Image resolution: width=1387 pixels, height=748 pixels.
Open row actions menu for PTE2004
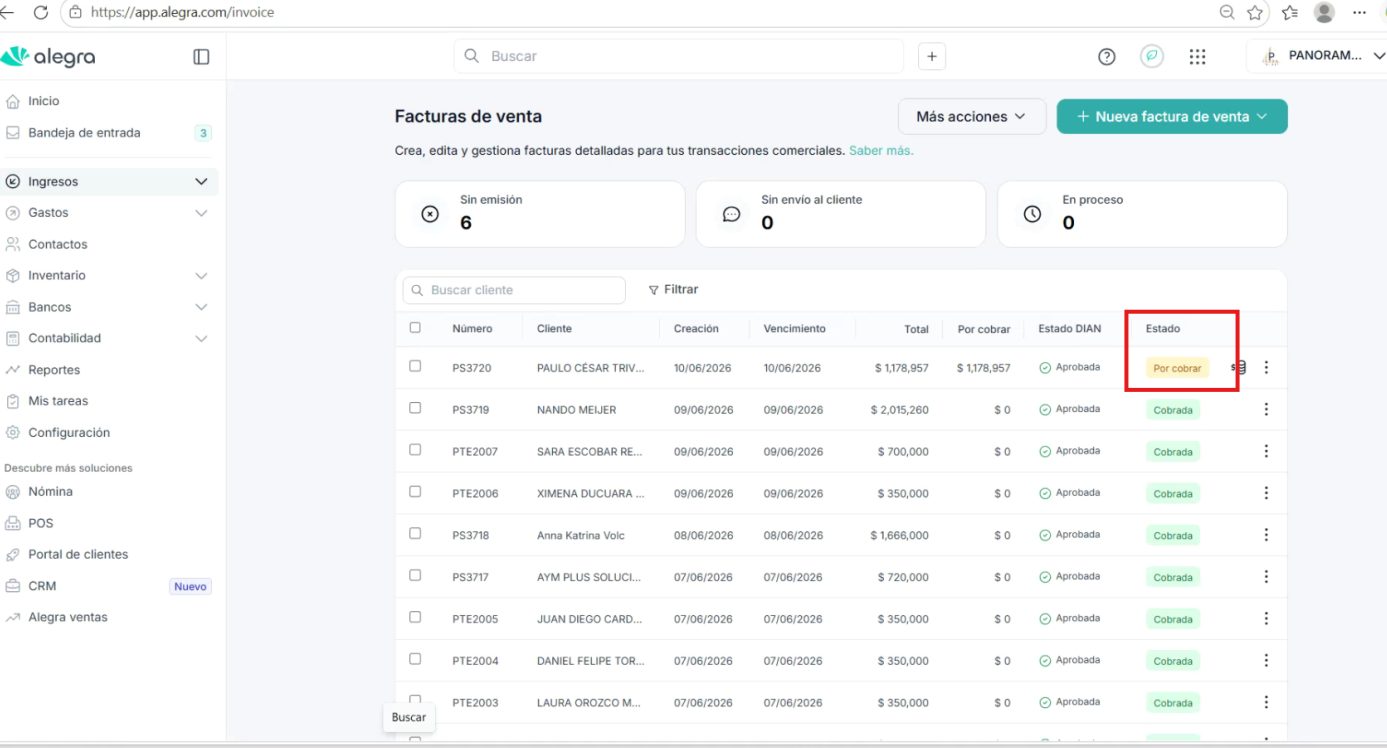point(1266,661)
